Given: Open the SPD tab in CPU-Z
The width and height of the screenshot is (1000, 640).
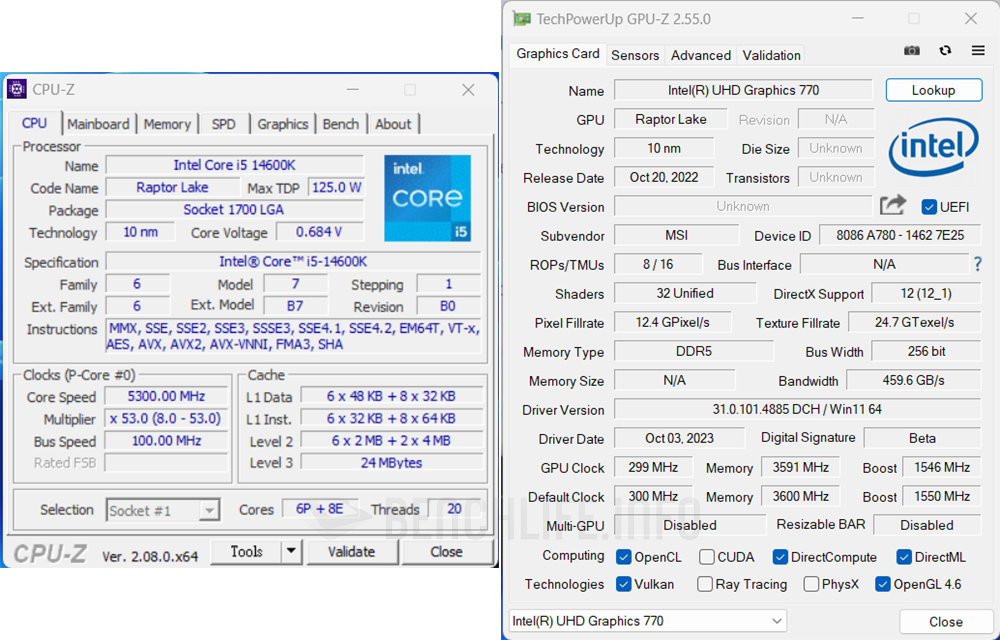Looking at the screenshot, I should [x=223, y=124].
